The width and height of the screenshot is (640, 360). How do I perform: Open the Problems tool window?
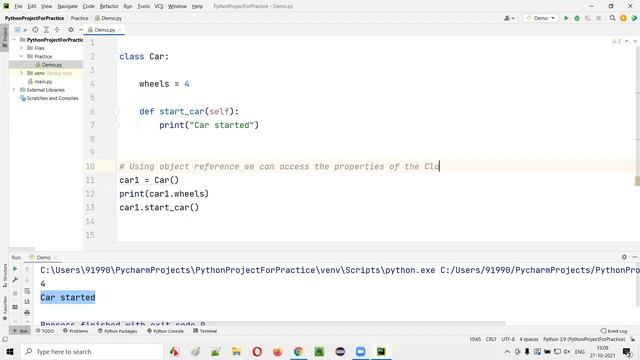76,331
